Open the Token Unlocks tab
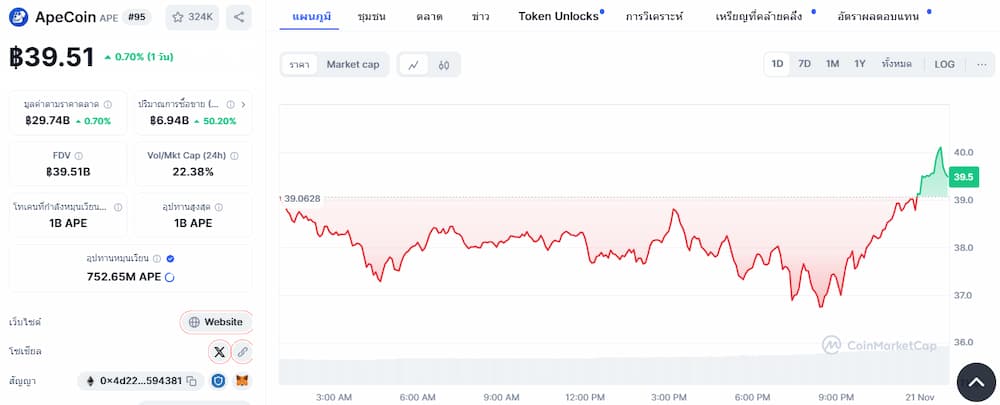 click(x=558, y=17)
